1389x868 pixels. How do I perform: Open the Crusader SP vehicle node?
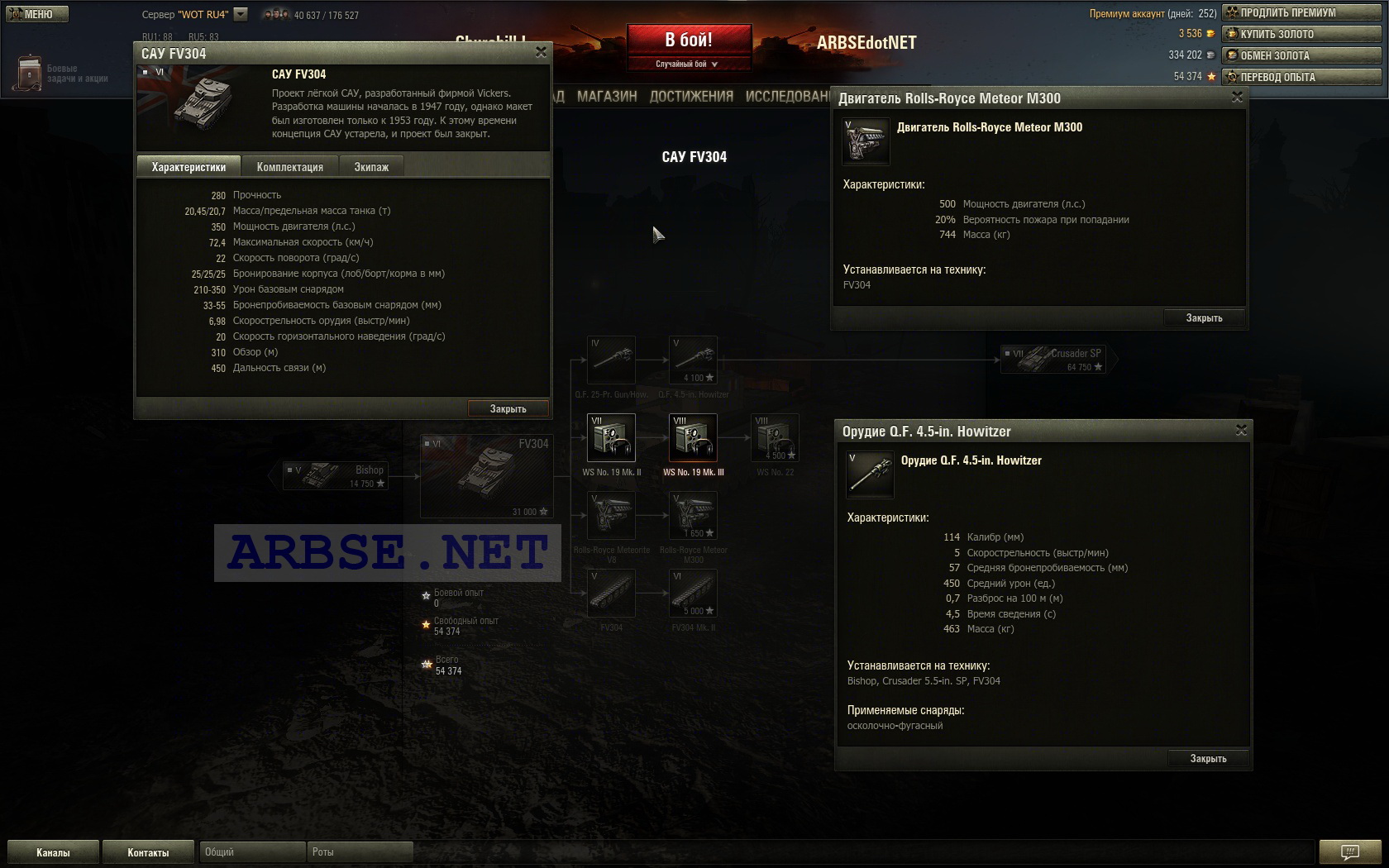(1052, 360)
